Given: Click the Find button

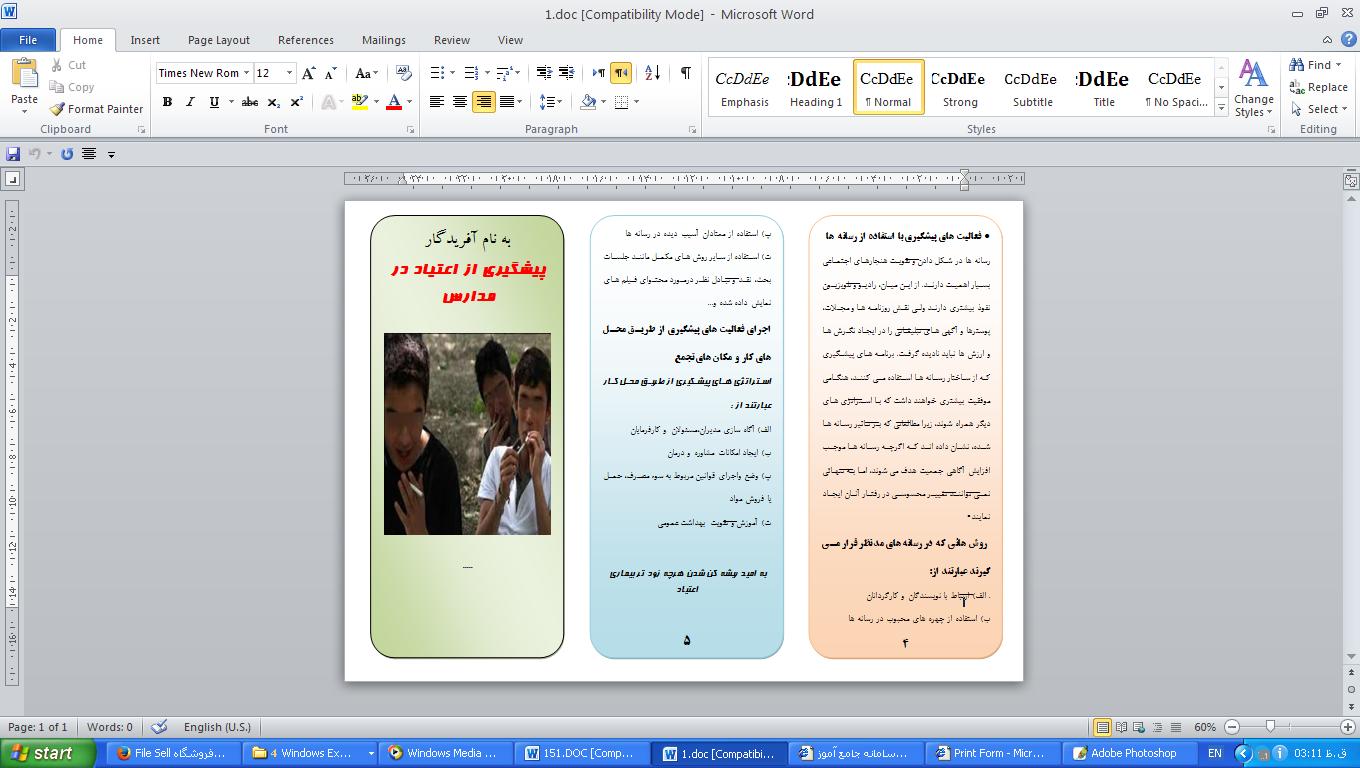Looking at the screenshot, I should [1316, 65].
